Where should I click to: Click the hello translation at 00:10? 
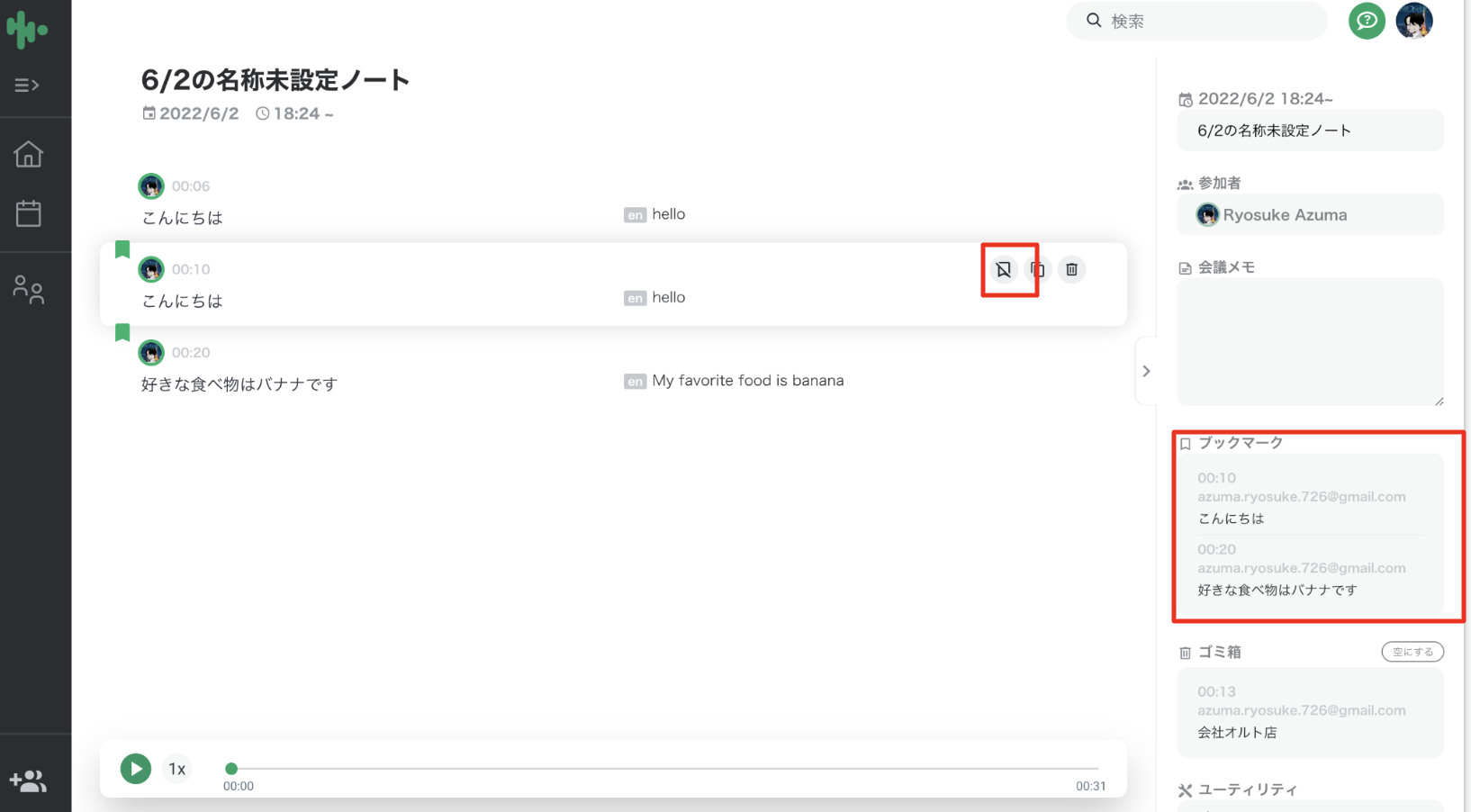tap(669, 297)
